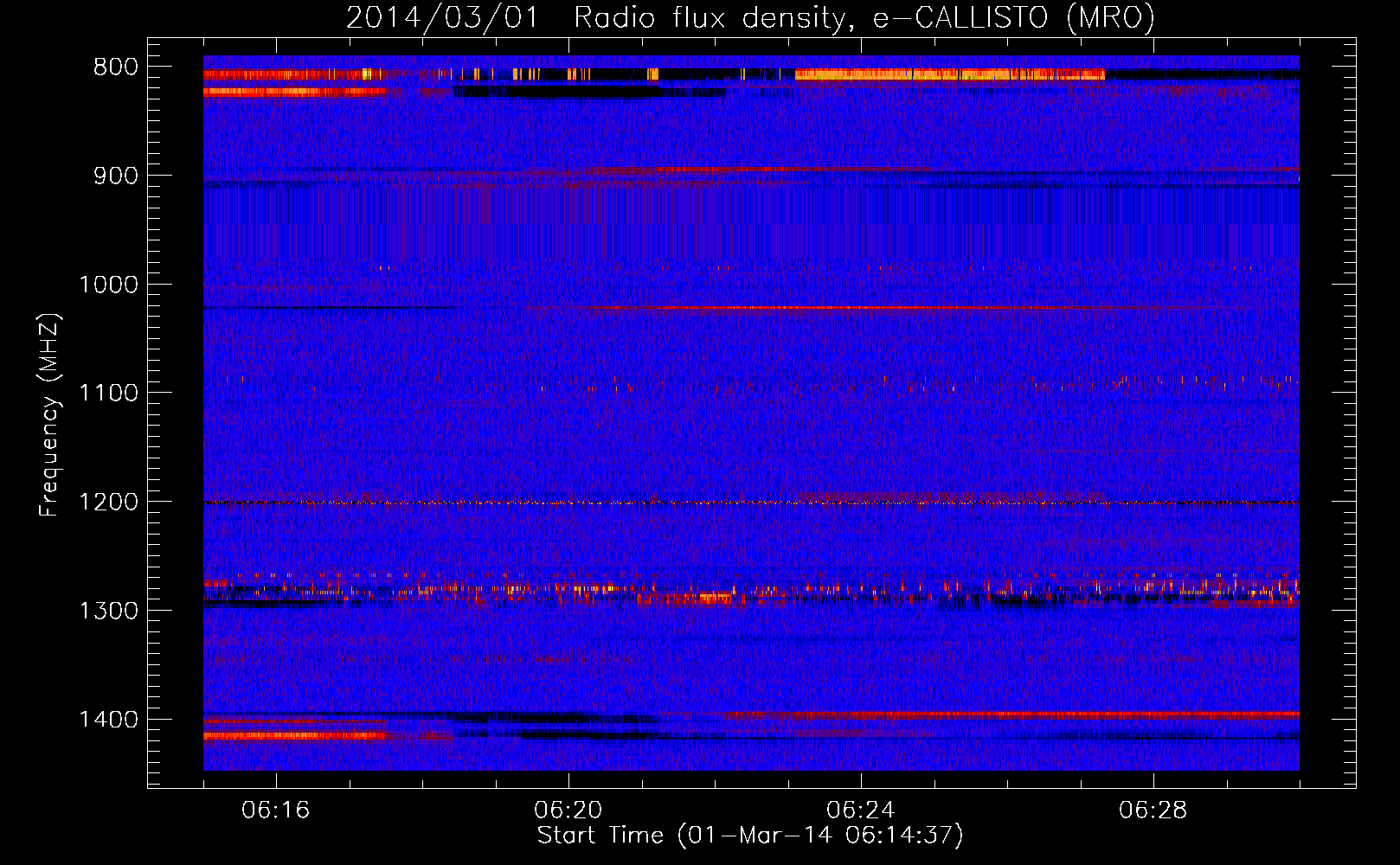
Task: Click the 'Start Time (01-Mar-14 06:14:37)' label
Action: (749, 836)
